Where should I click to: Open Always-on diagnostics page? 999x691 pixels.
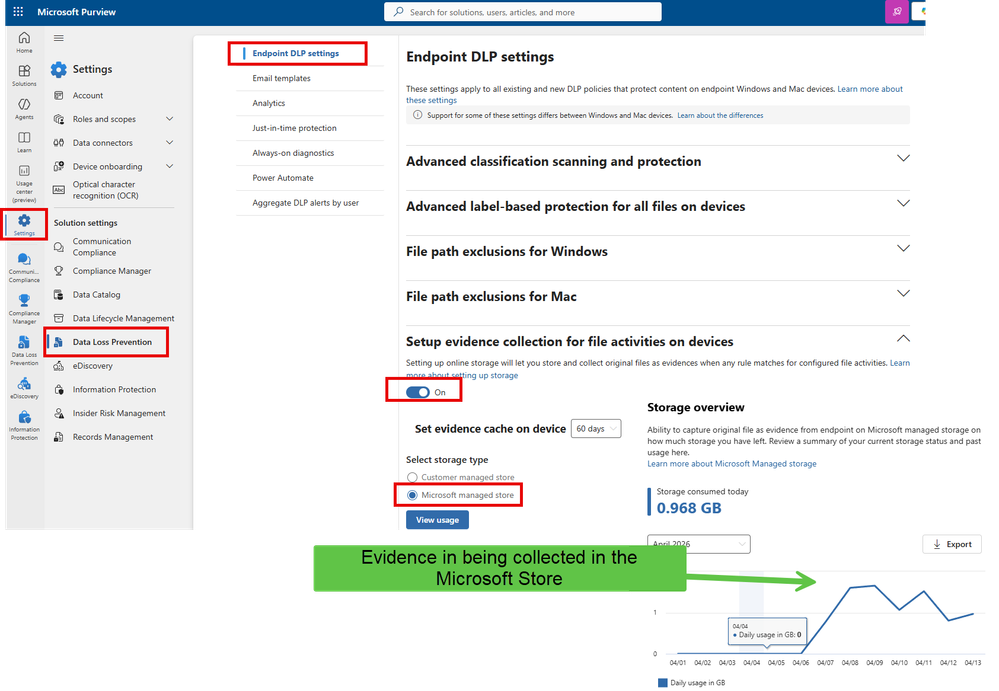[293, 153]
